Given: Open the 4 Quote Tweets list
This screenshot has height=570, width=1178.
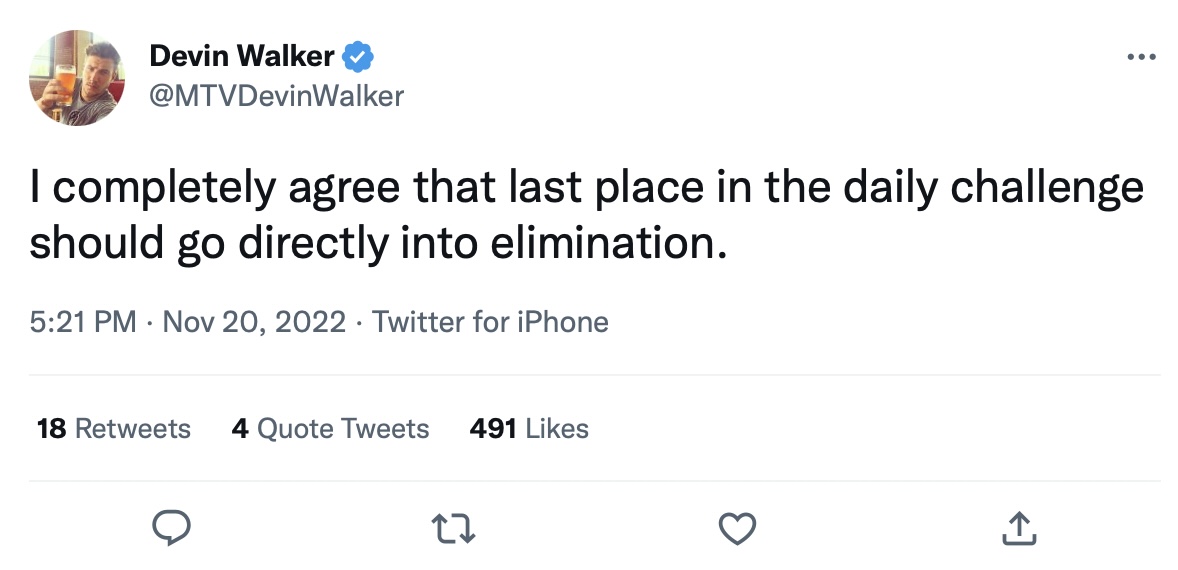Looking at the screenshot, I should pos(330,429).
